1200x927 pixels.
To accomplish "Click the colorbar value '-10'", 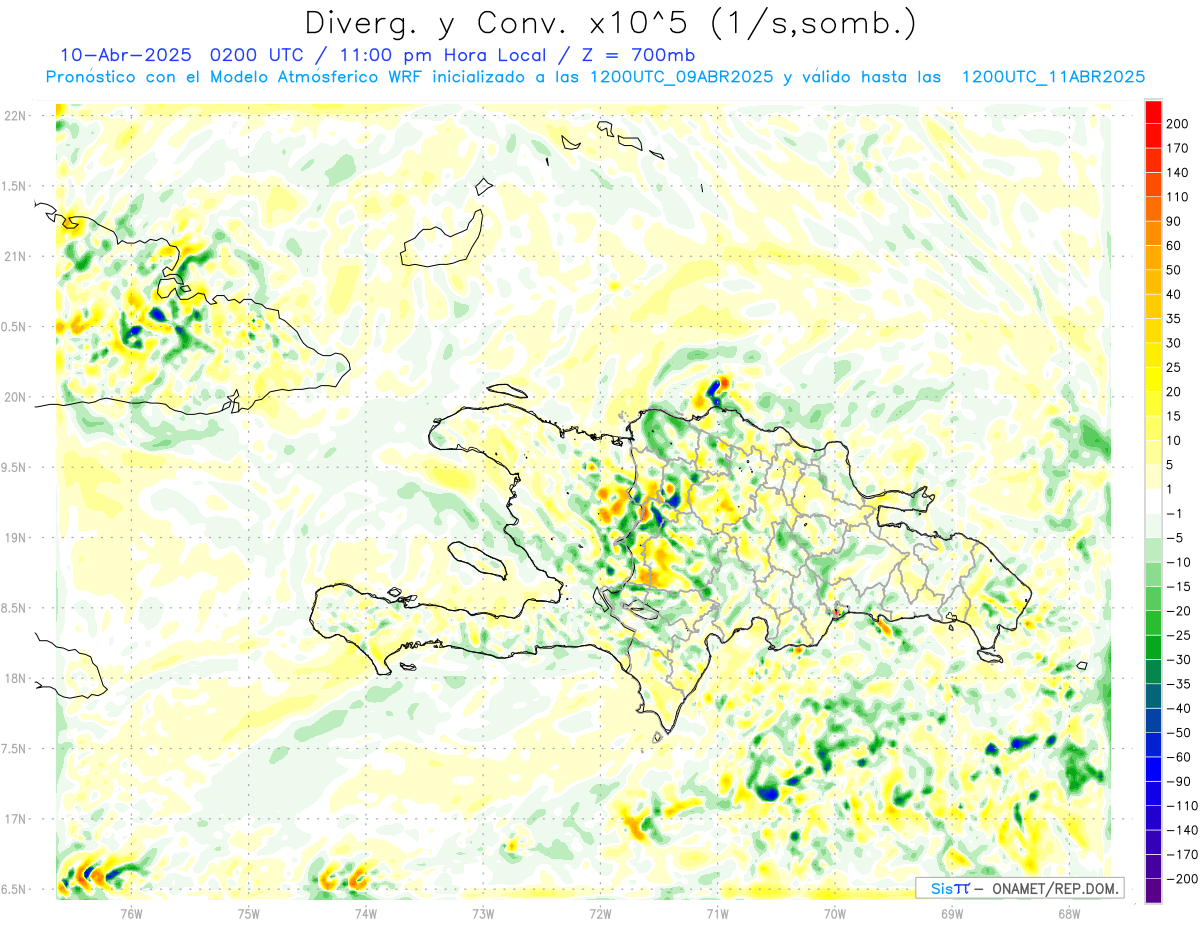I will (x=1178, y=562).
